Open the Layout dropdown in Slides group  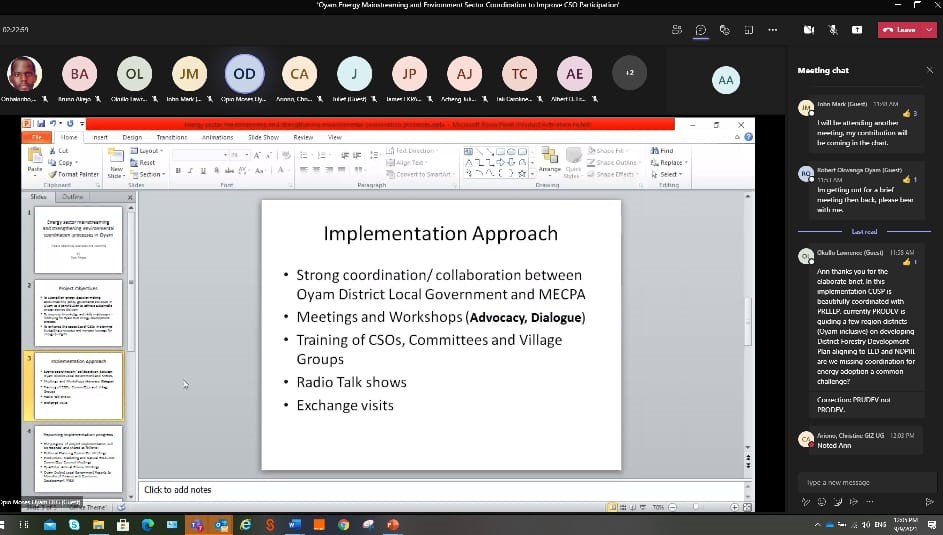pos(147,151)
